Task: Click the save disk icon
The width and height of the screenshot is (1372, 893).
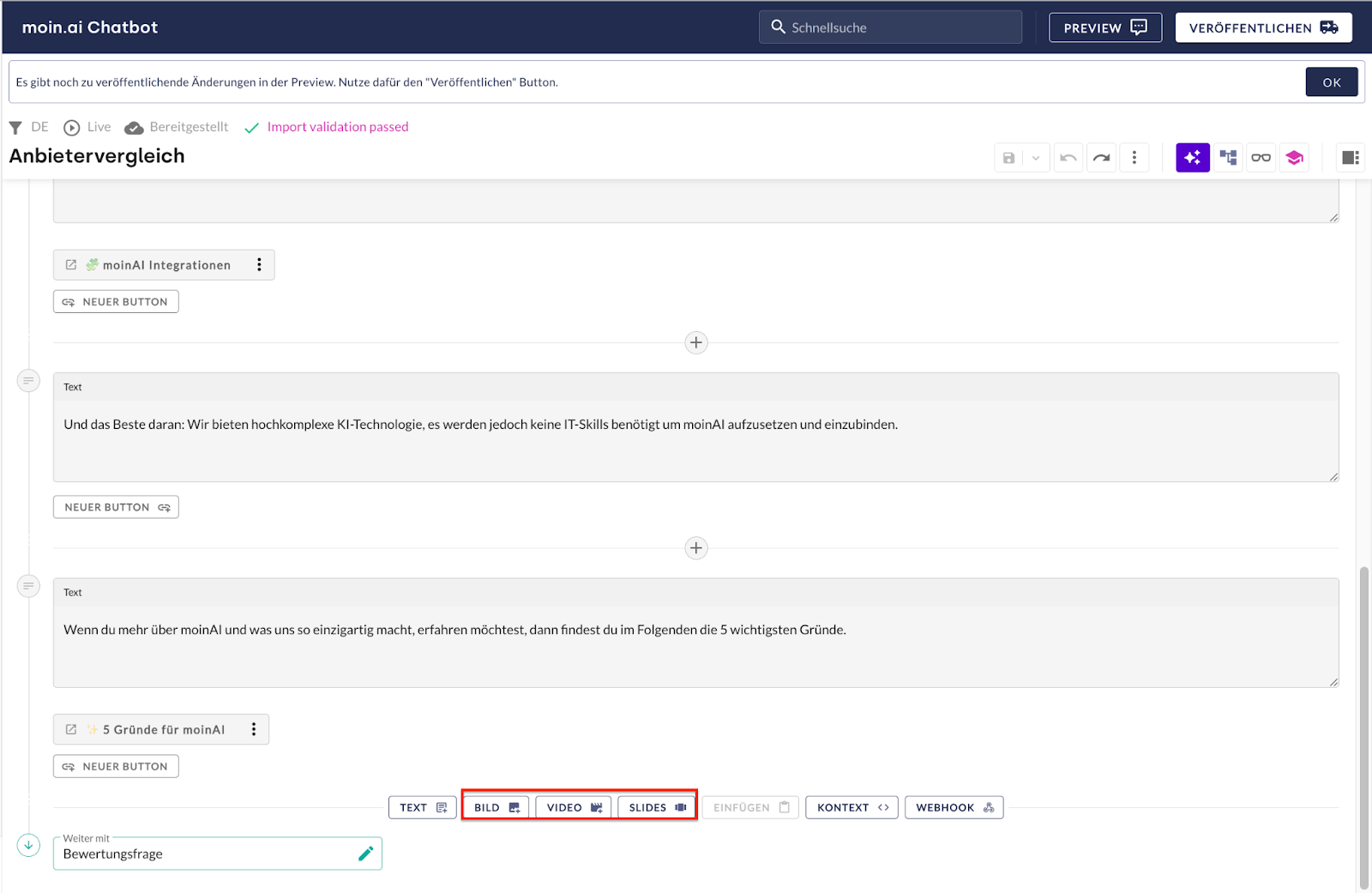Action: (1008, 158)
